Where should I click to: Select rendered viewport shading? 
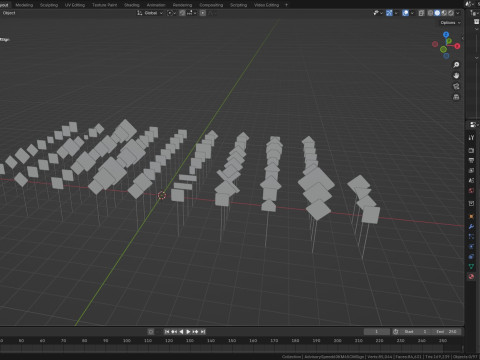451,13
